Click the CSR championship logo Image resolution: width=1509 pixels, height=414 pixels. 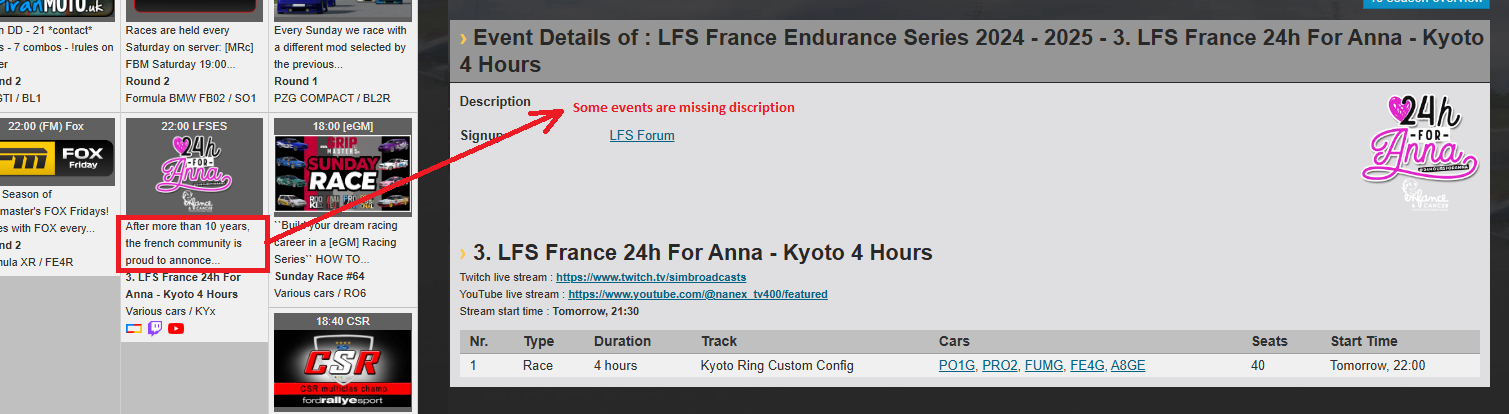click(342, 368)
